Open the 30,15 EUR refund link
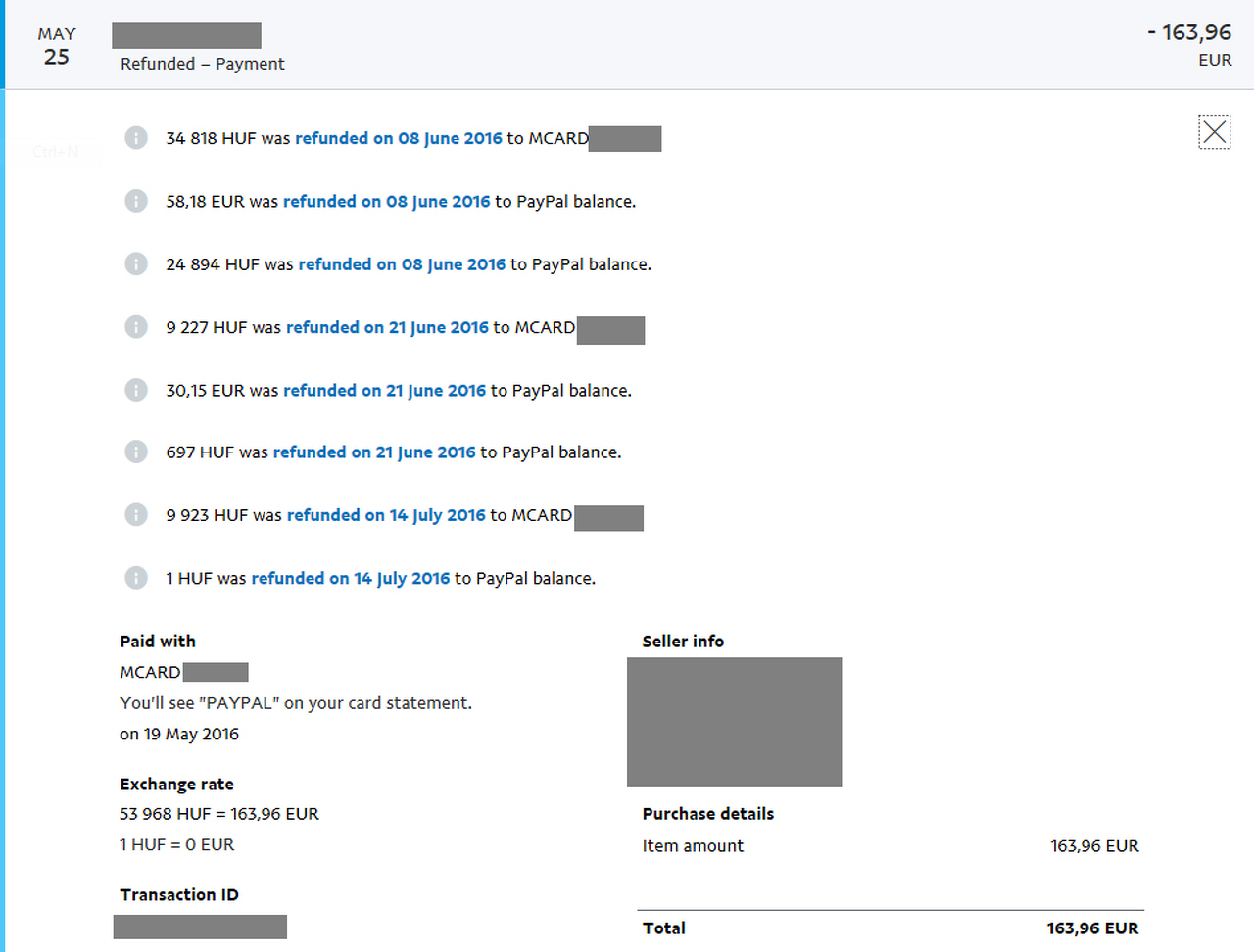The height and width of the screenshot is (952, 1254). point(384,390)
